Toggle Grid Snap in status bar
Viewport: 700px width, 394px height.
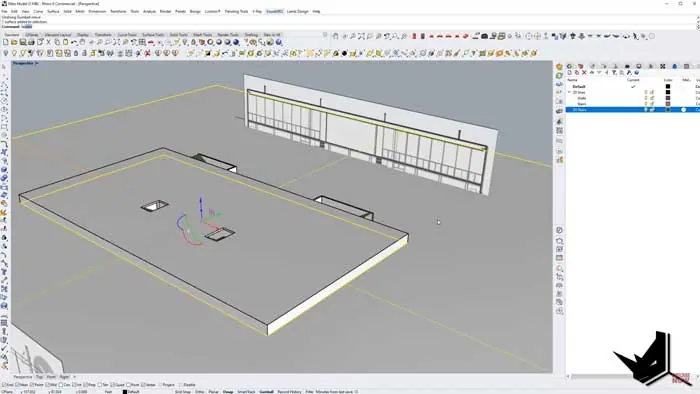pyautogui.click(x=183, y=391)
